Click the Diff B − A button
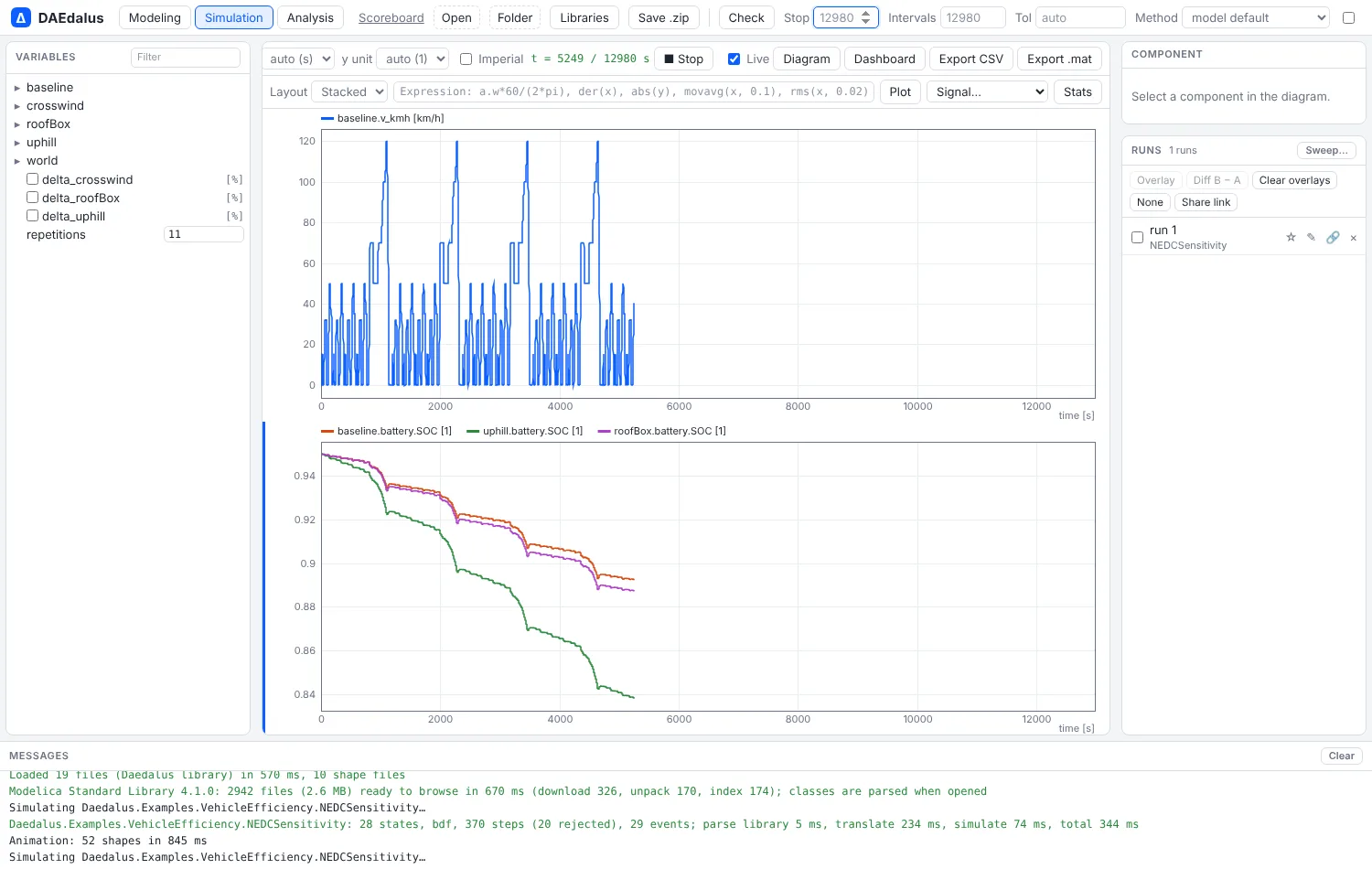The height and width of the screenshot is (869, 1372). pos(1217,180)
